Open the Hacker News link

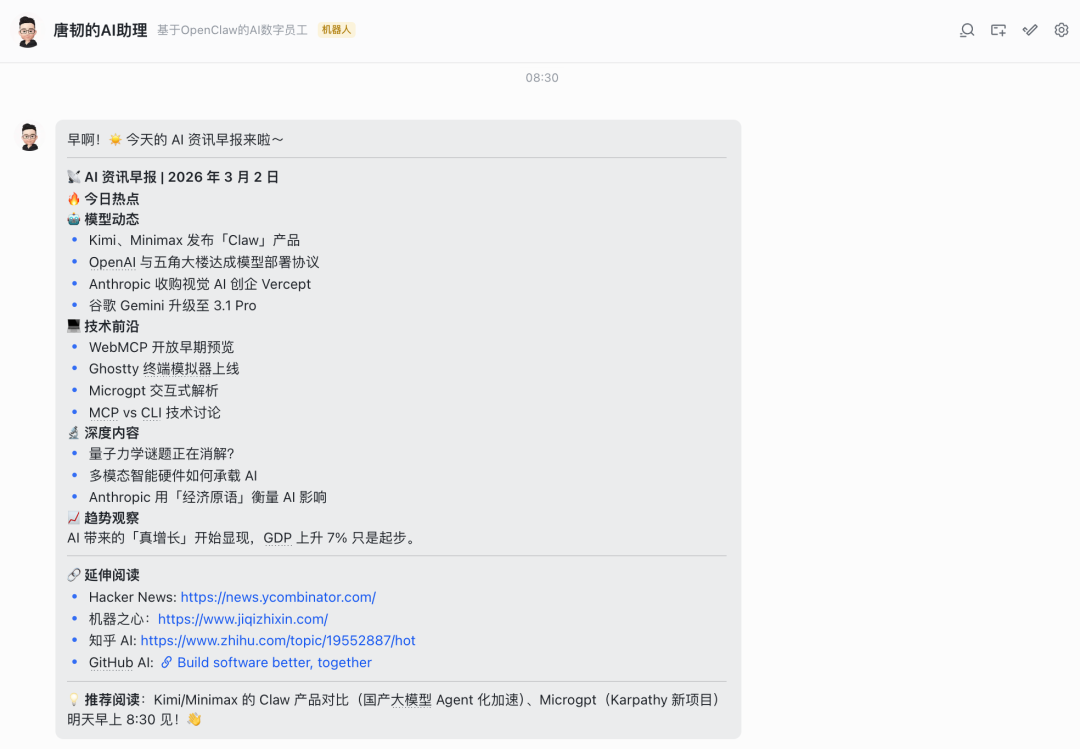pos(278,597)
